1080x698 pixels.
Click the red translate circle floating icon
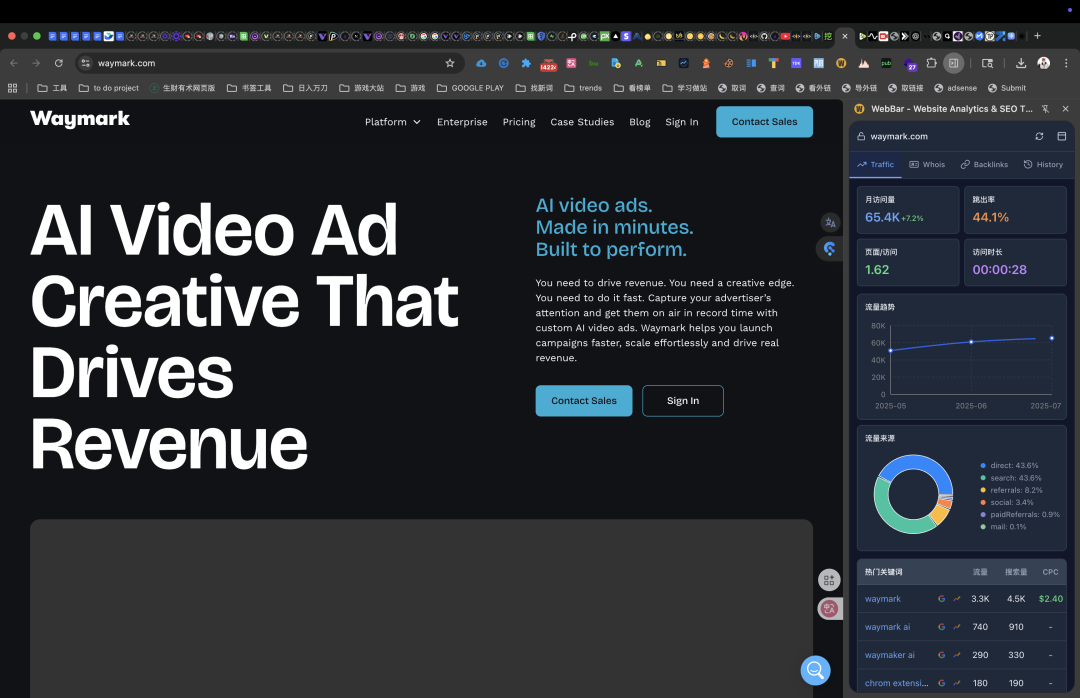coord(829,608)
